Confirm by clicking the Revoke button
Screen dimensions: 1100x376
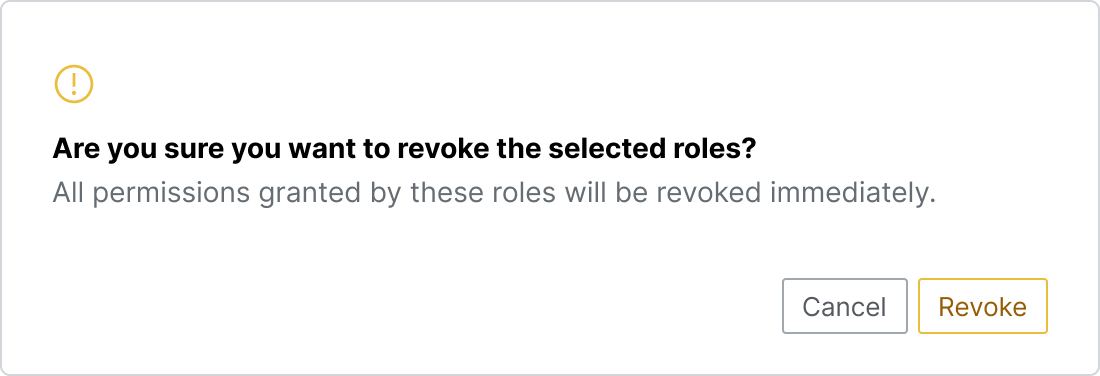click(x=982, y=306)
